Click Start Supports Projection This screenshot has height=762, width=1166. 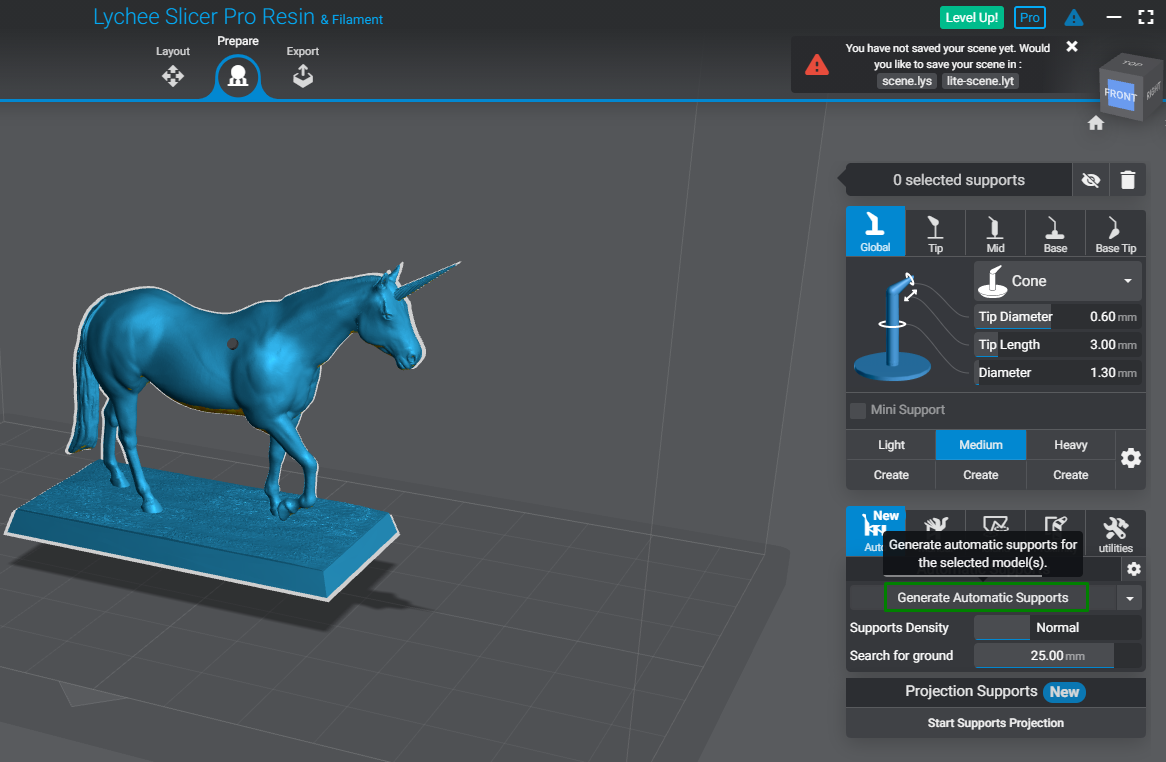click(x=994, y=722)
